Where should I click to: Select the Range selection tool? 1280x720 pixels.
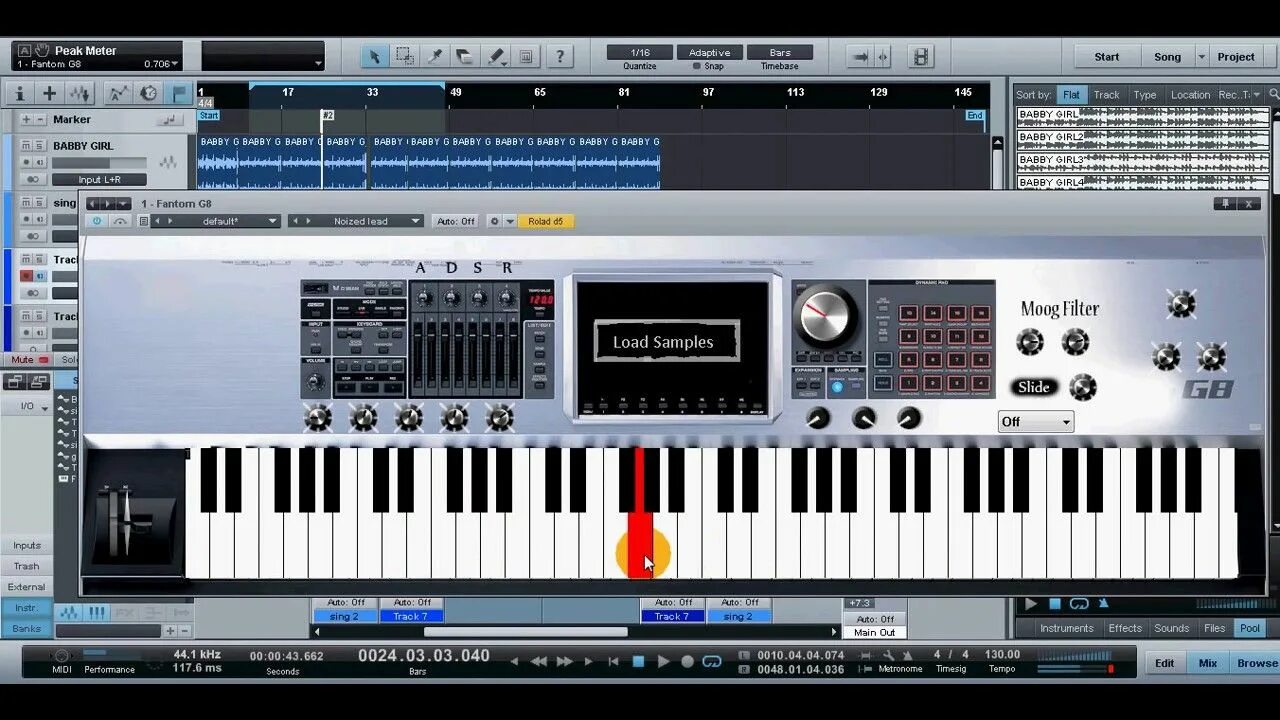pyautogui.click(x=404, y=56)
